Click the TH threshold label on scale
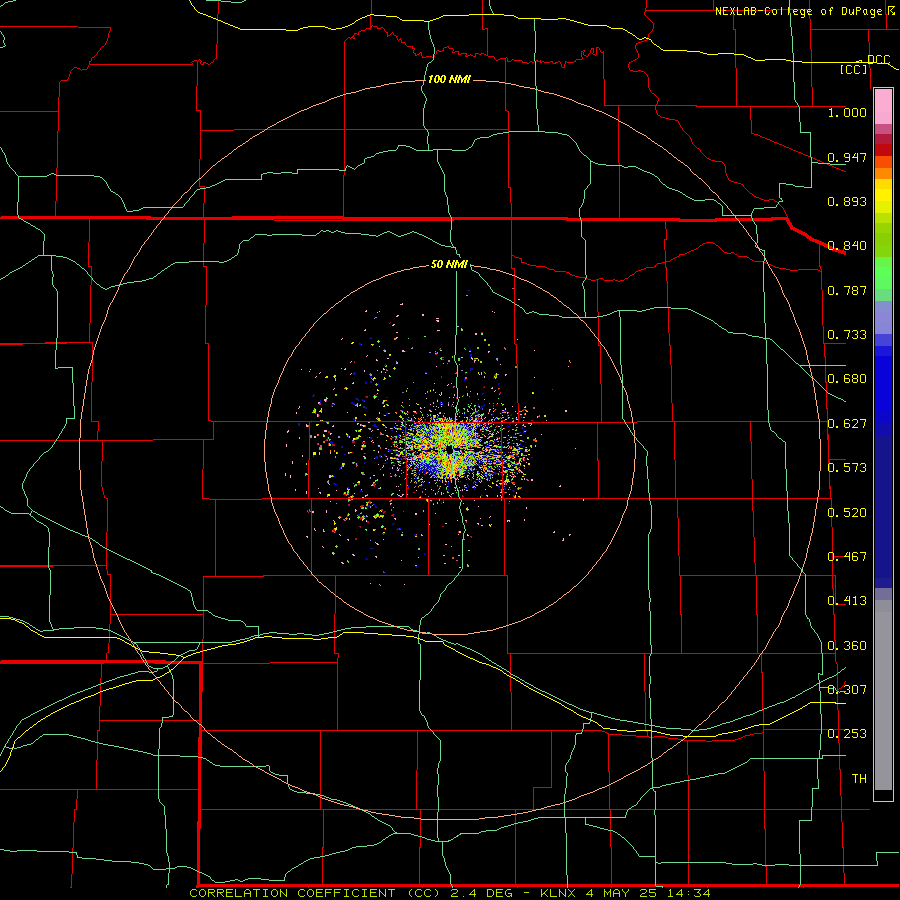 [x=859, y=779]
